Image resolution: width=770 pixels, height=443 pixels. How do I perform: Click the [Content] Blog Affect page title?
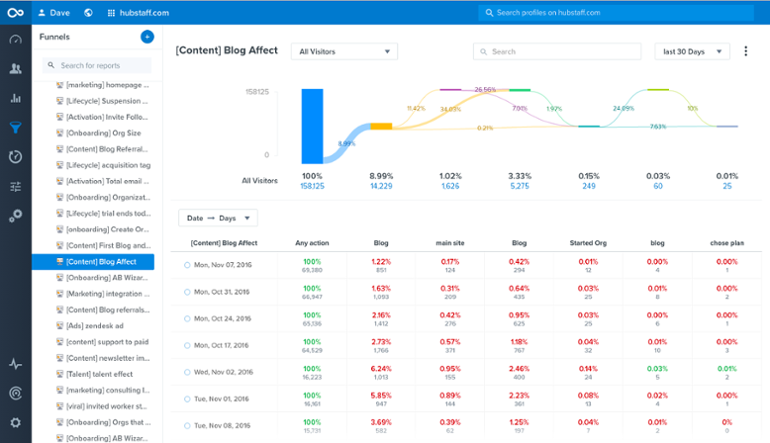tap(227, 51)
